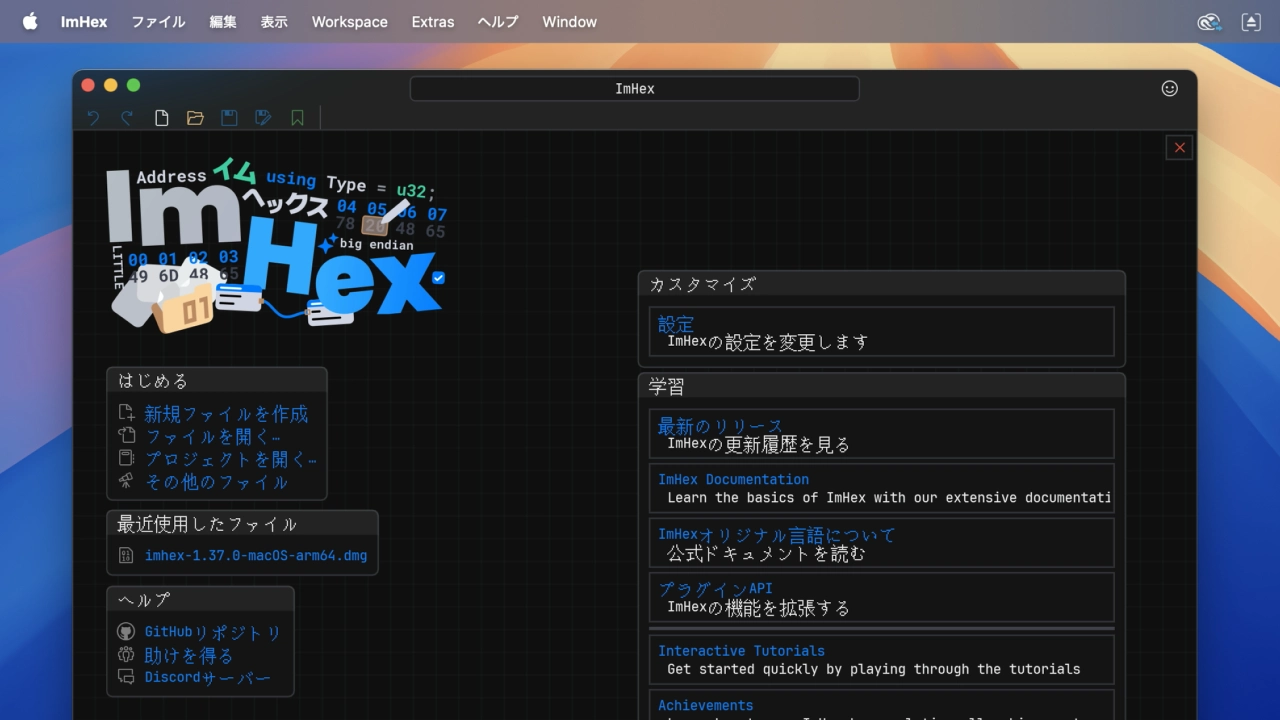Open Interactive Tutorials card

click(881, 660)
